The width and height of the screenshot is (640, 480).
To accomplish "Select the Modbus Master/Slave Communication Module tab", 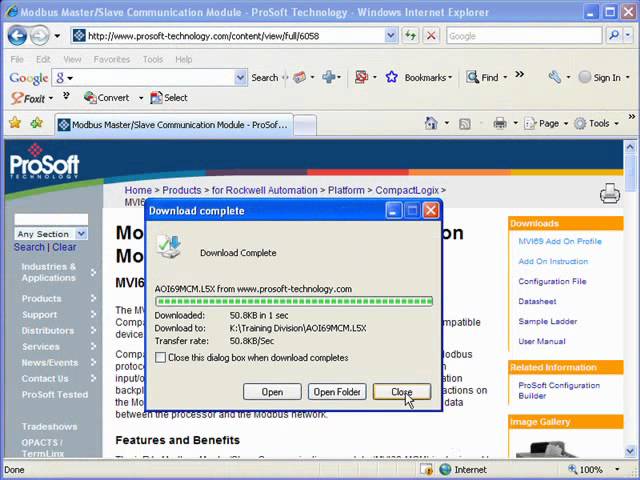I will pyautogui.click(x=174, y=124).
